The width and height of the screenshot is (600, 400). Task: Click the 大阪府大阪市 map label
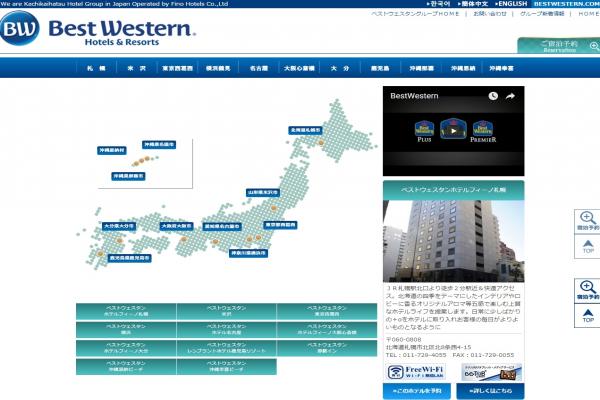click(x=176, y=226)
